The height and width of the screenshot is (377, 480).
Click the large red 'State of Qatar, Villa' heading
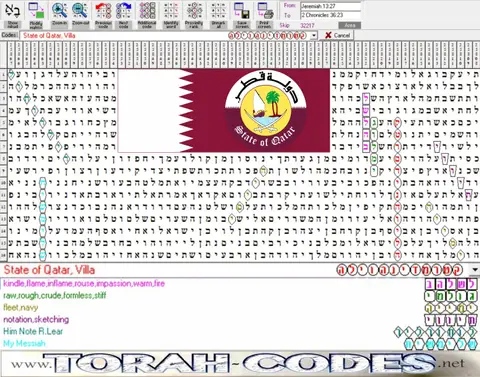point(49,270)
